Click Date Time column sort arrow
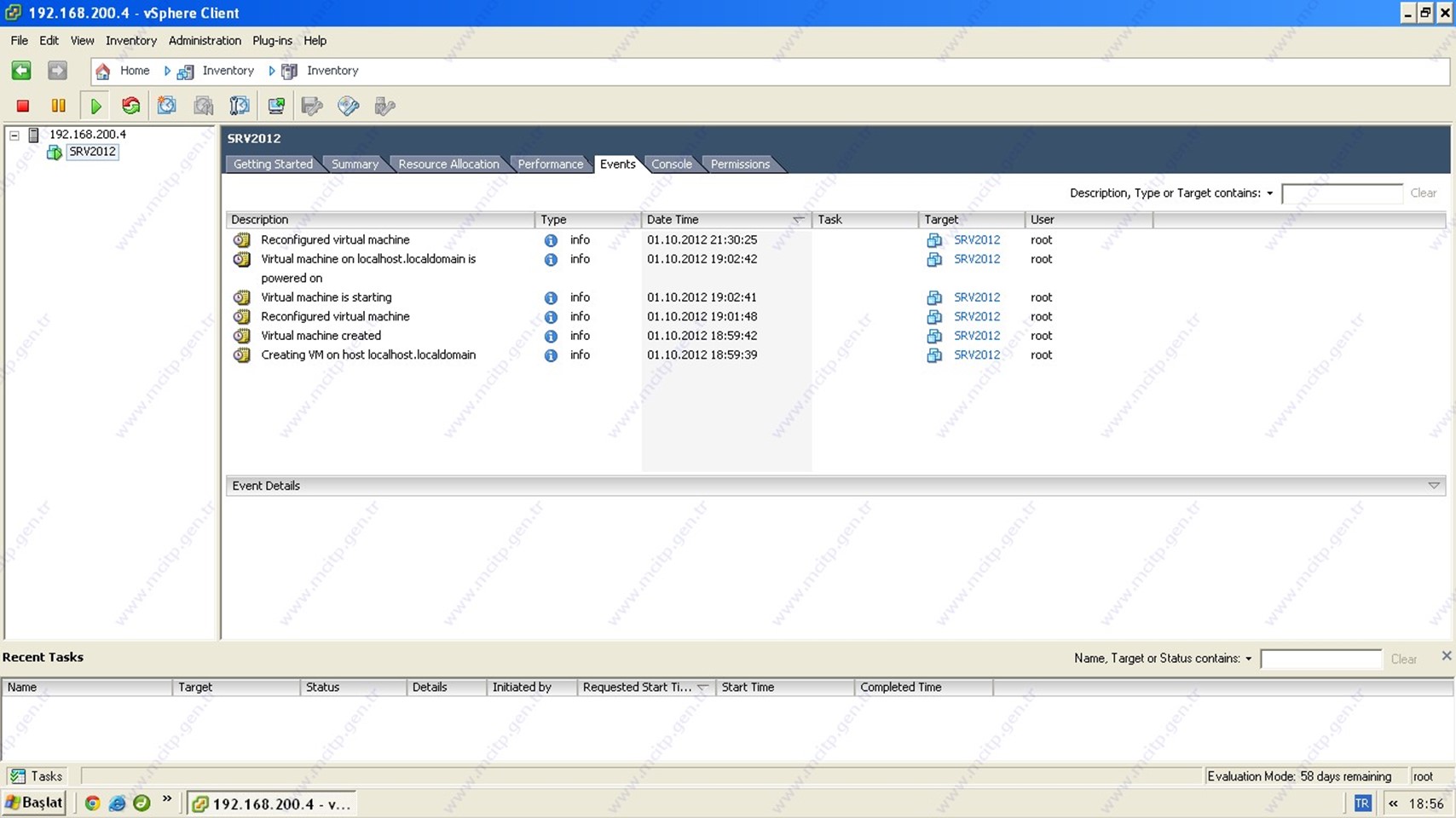Viewport: 1456px width, 818px height. (798, 220)
